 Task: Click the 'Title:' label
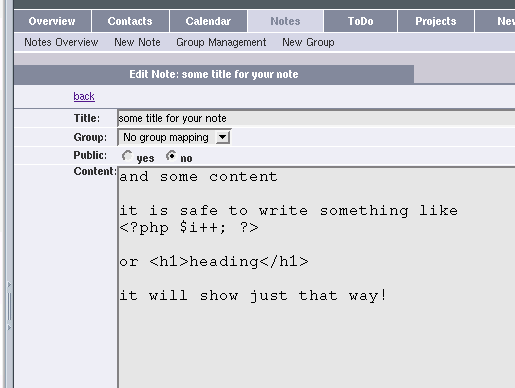click(87, 118)
